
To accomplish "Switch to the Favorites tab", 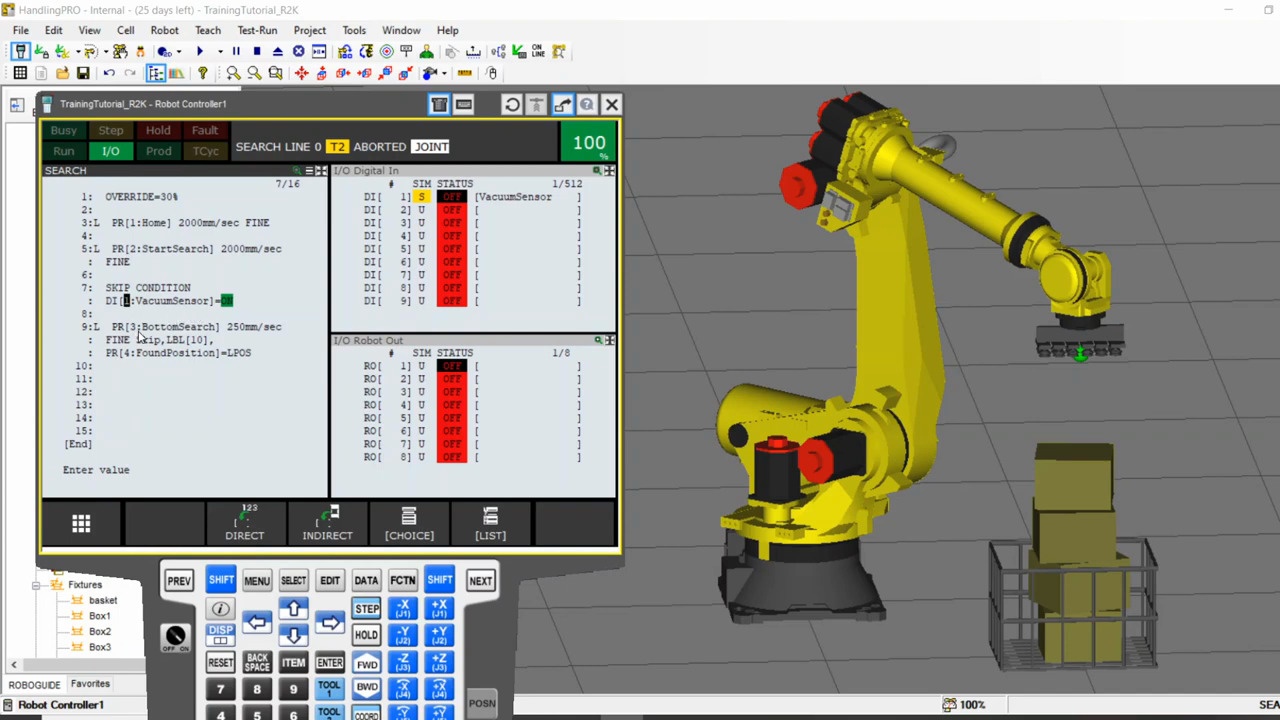I will point(90,683).
